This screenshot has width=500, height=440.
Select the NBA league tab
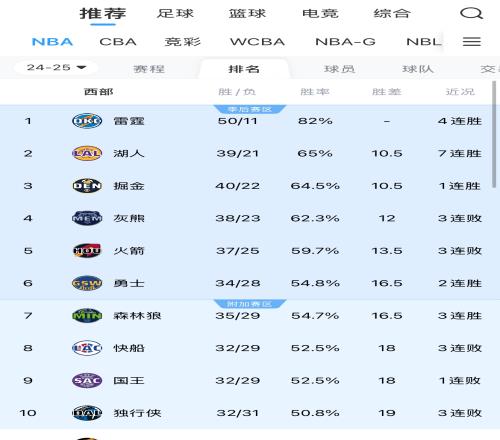[52, 42]
